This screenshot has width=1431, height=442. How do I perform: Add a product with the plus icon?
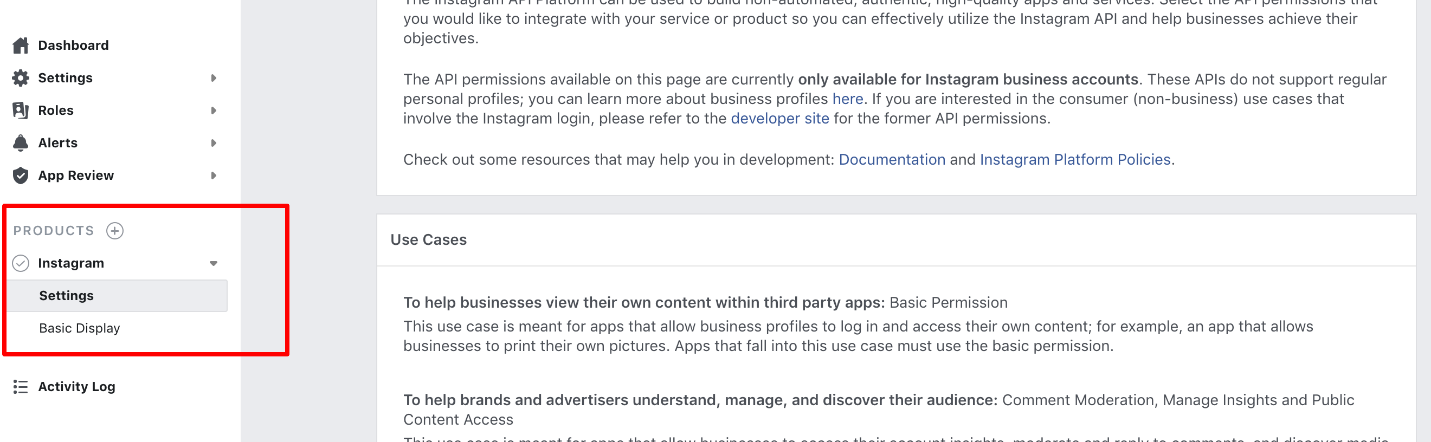115,231
